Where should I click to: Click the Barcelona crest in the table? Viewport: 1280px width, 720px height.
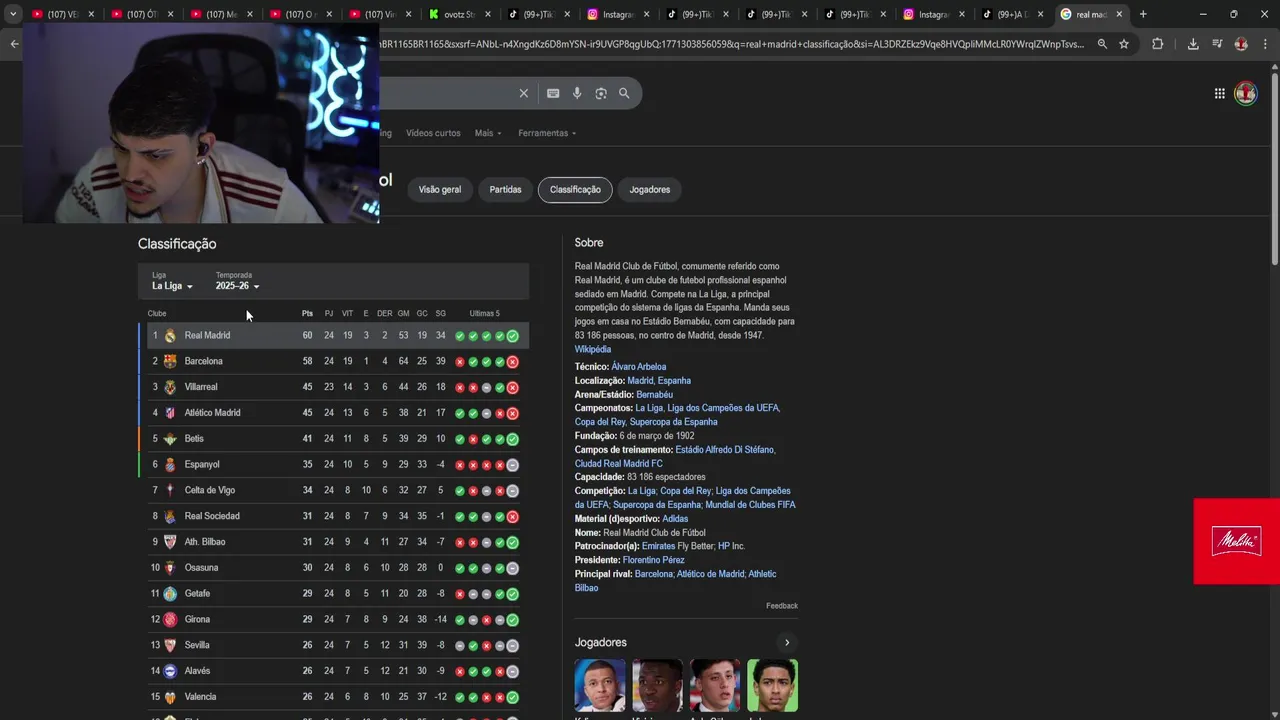(170, 361)
